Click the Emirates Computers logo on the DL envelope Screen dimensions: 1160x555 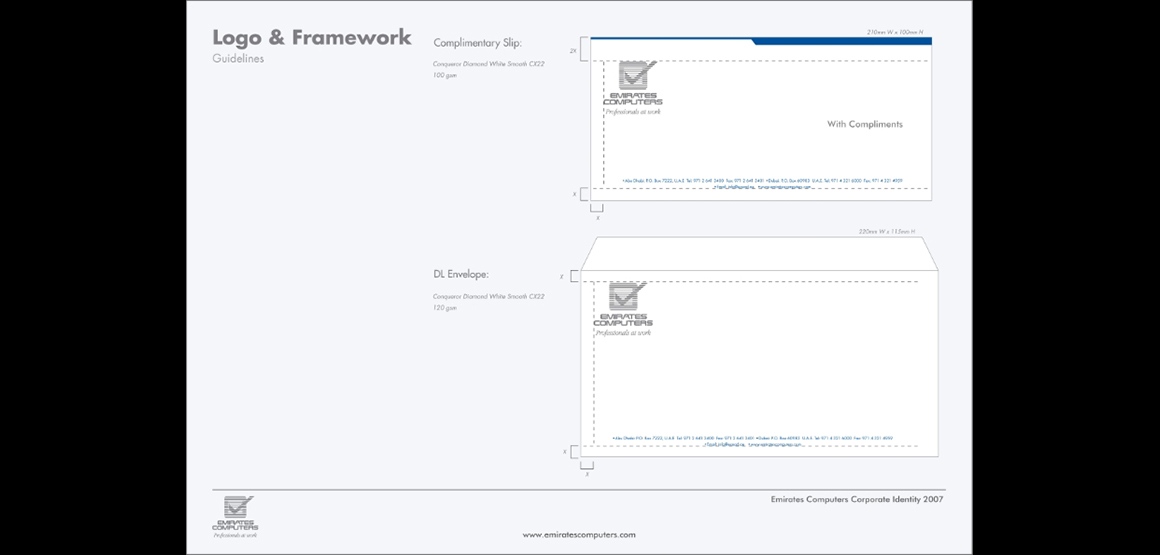[x=624, y=307]
